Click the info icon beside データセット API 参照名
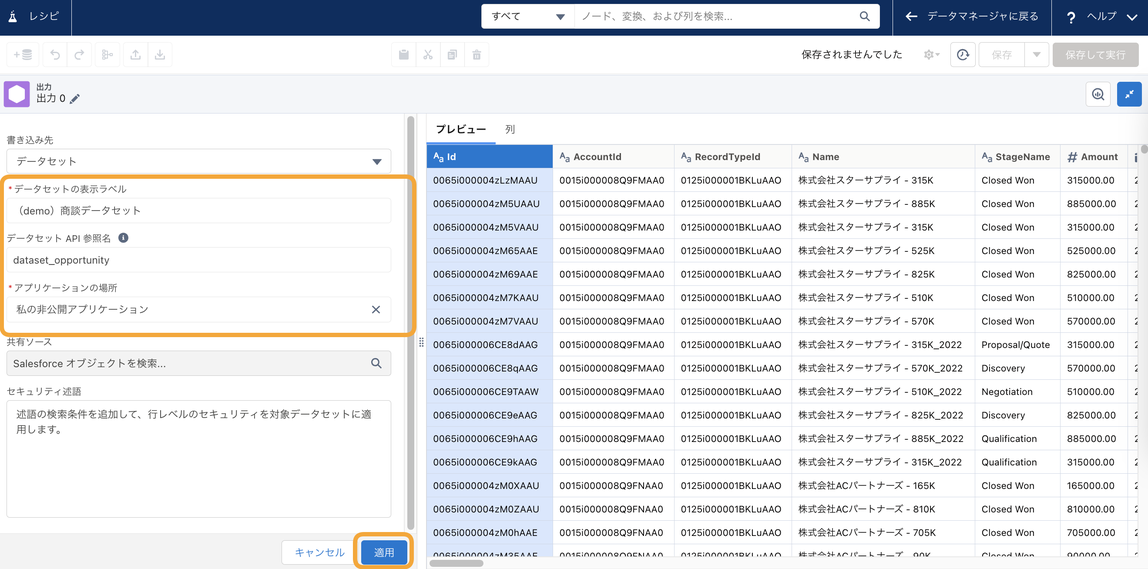This screenshot has width=1148, height=569. [x=124, y=238]
